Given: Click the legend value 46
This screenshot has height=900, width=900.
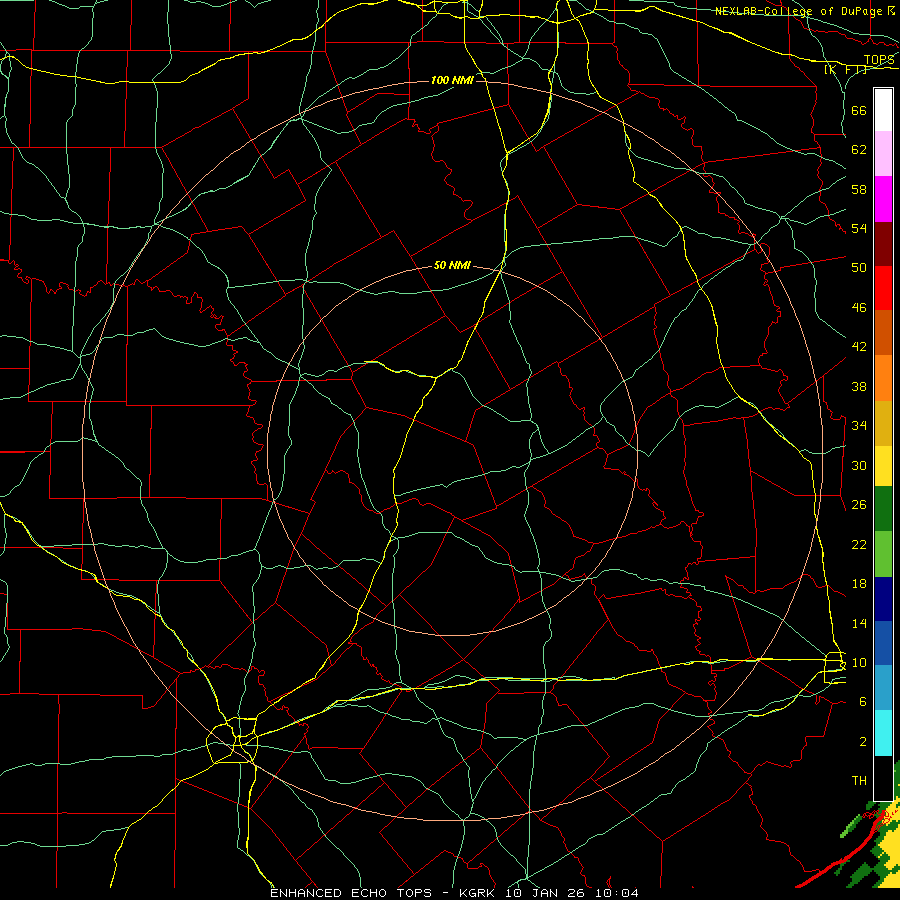Looking at the screenshot, I should [859, 308].
